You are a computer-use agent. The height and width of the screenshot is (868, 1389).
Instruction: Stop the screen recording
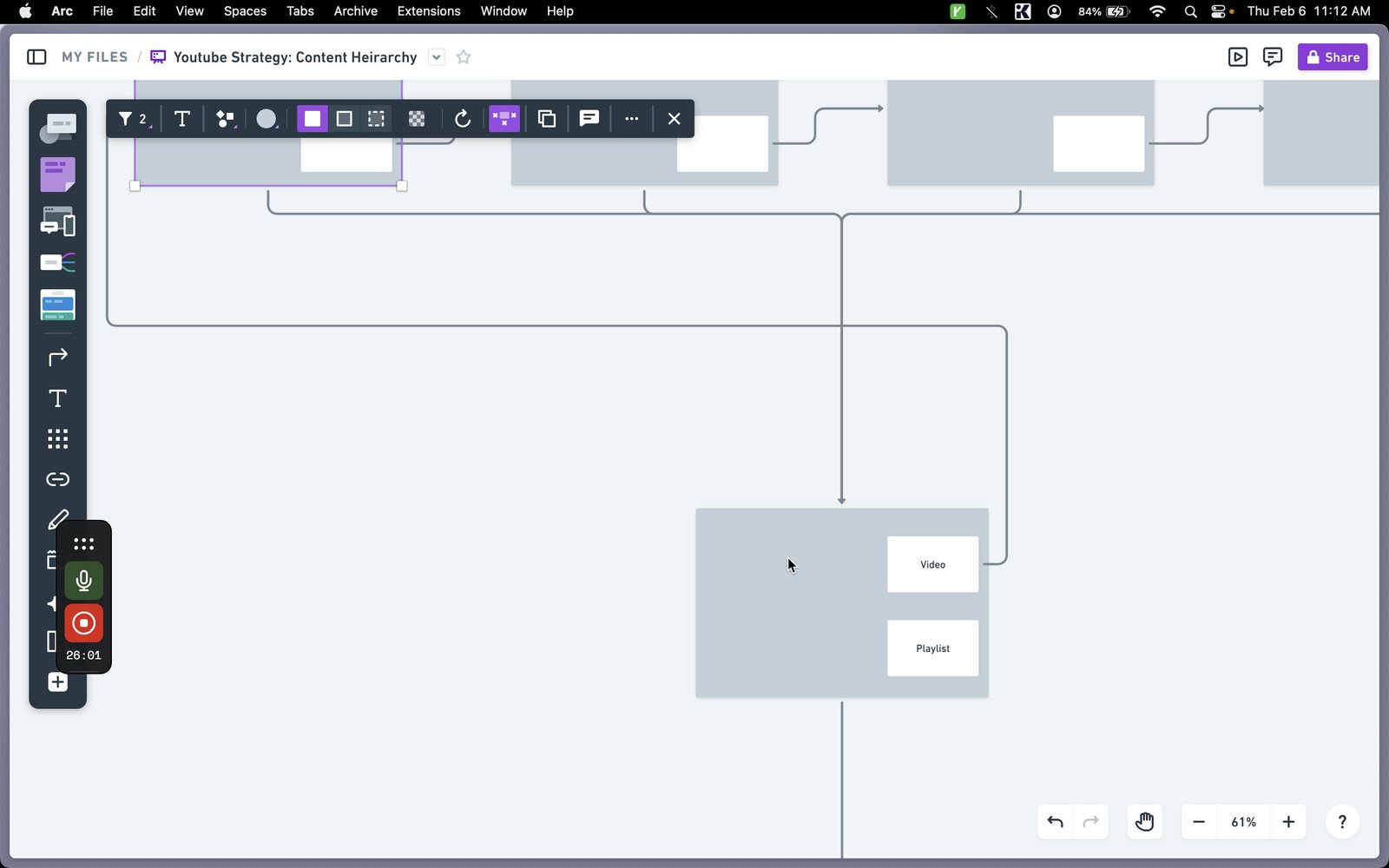coord(84,623)
